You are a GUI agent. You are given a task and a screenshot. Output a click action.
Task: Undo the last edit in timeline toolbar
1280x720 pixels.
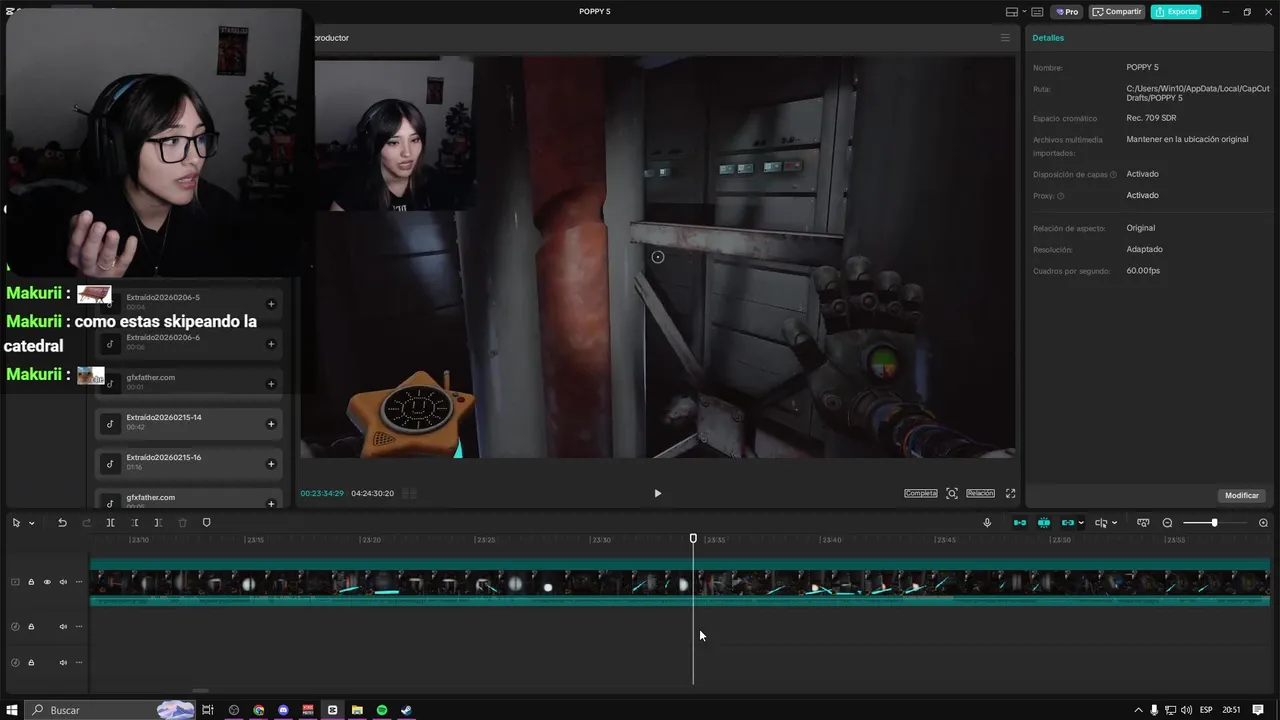62,522
